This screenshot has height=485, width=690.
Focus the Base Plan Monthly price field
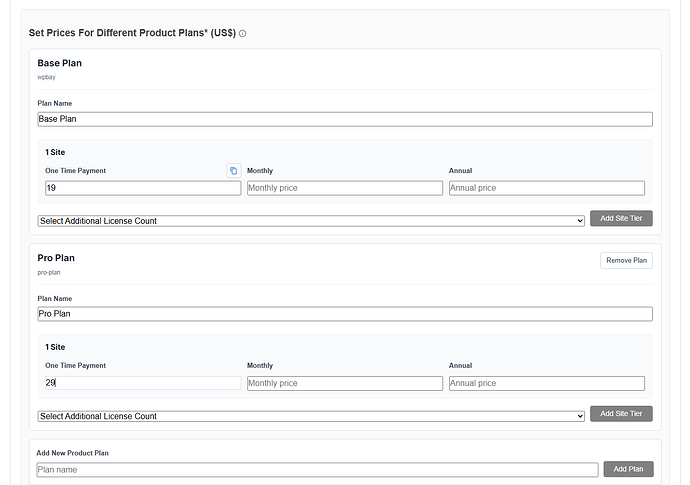(x=345, y=188)
